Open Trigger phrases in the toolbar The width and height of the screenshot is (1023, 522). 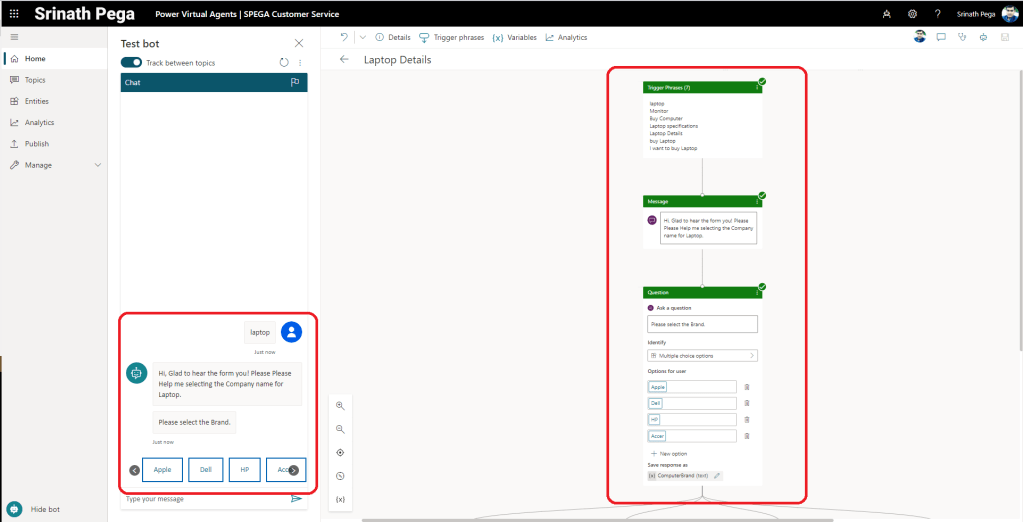click(x=450, y=37)
